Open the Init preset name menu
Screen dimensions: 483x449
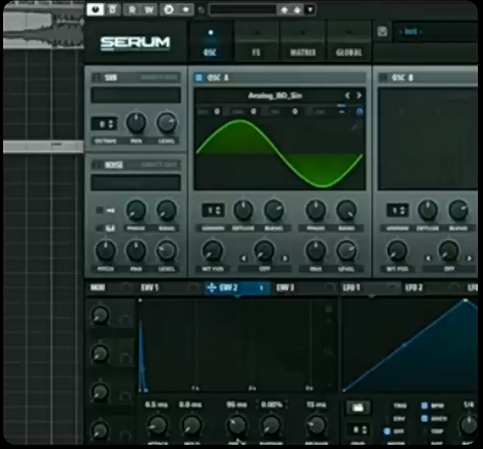click(411, 32)
